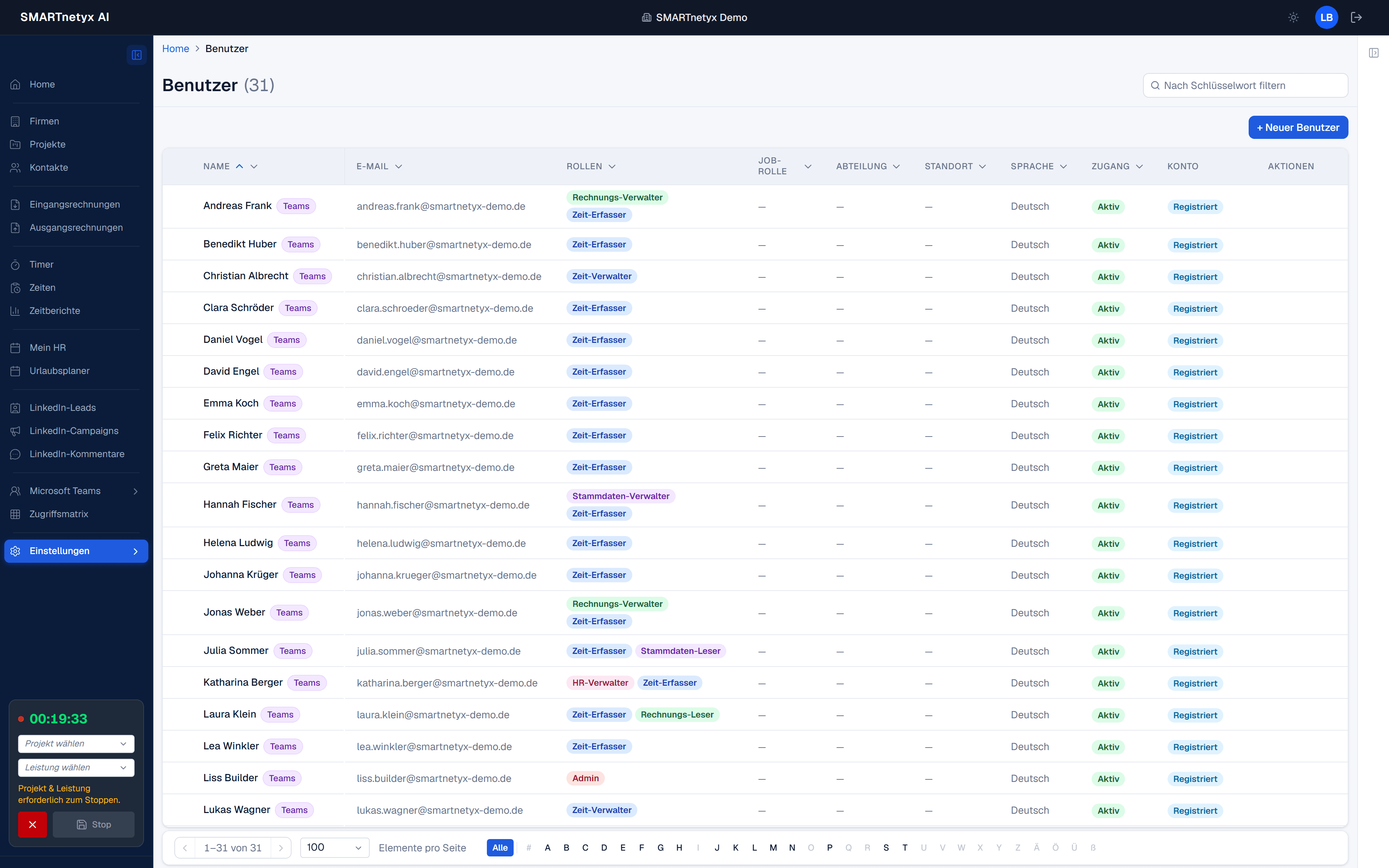Click the search magnifier icon in filter box
1389x868 pixels.
(x=1155, y=86)
